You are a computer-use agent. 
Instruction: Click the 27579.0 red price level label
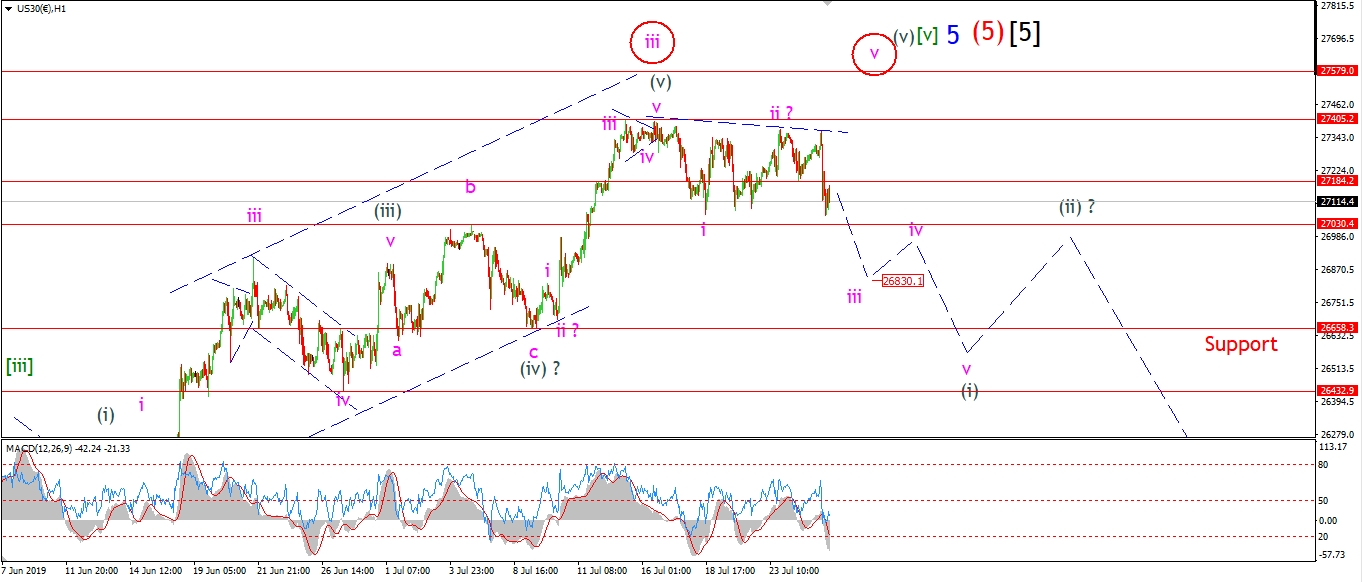click(1337, 71)
